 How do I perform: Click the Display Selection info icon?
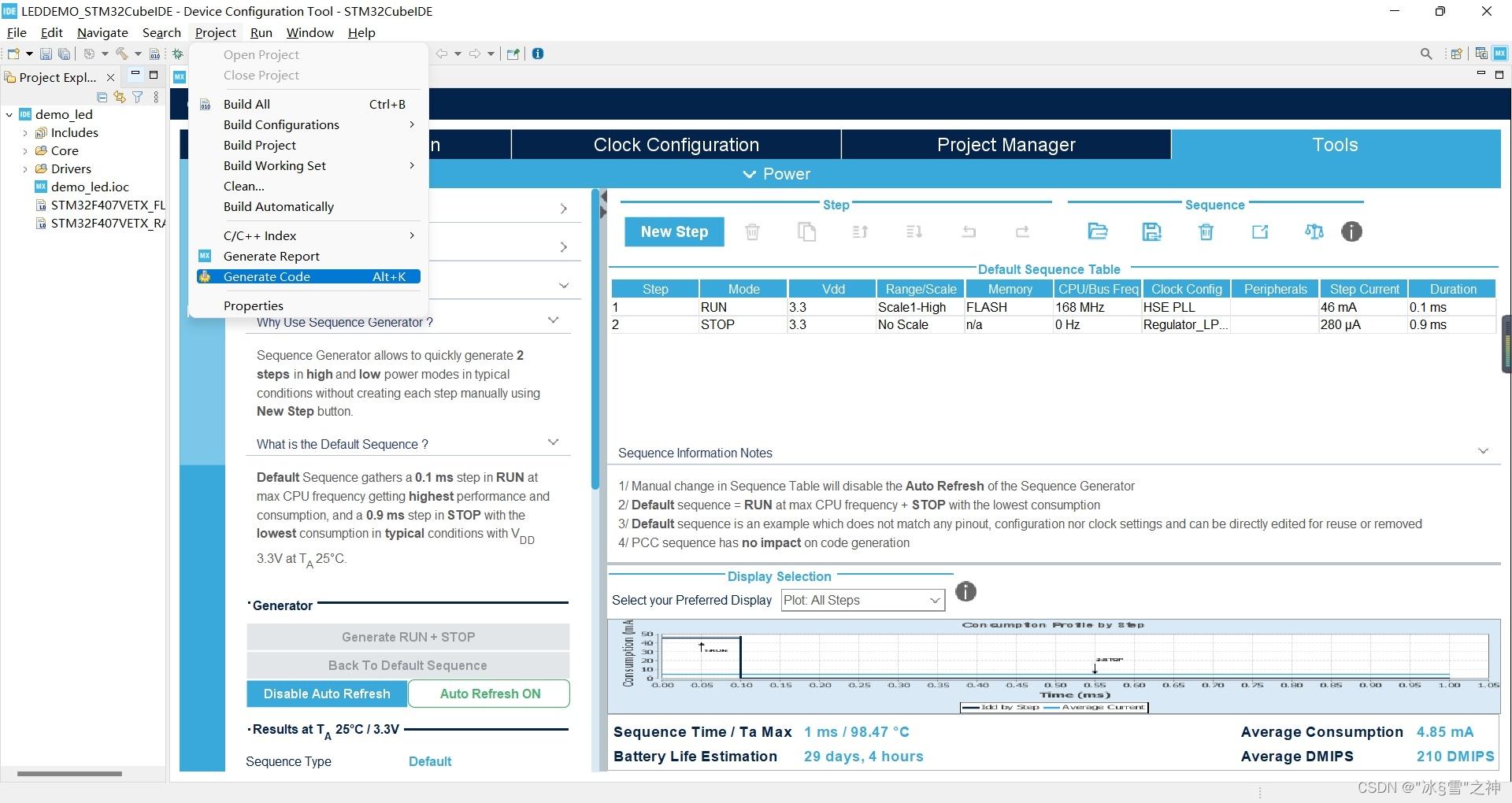coord(965,591)
